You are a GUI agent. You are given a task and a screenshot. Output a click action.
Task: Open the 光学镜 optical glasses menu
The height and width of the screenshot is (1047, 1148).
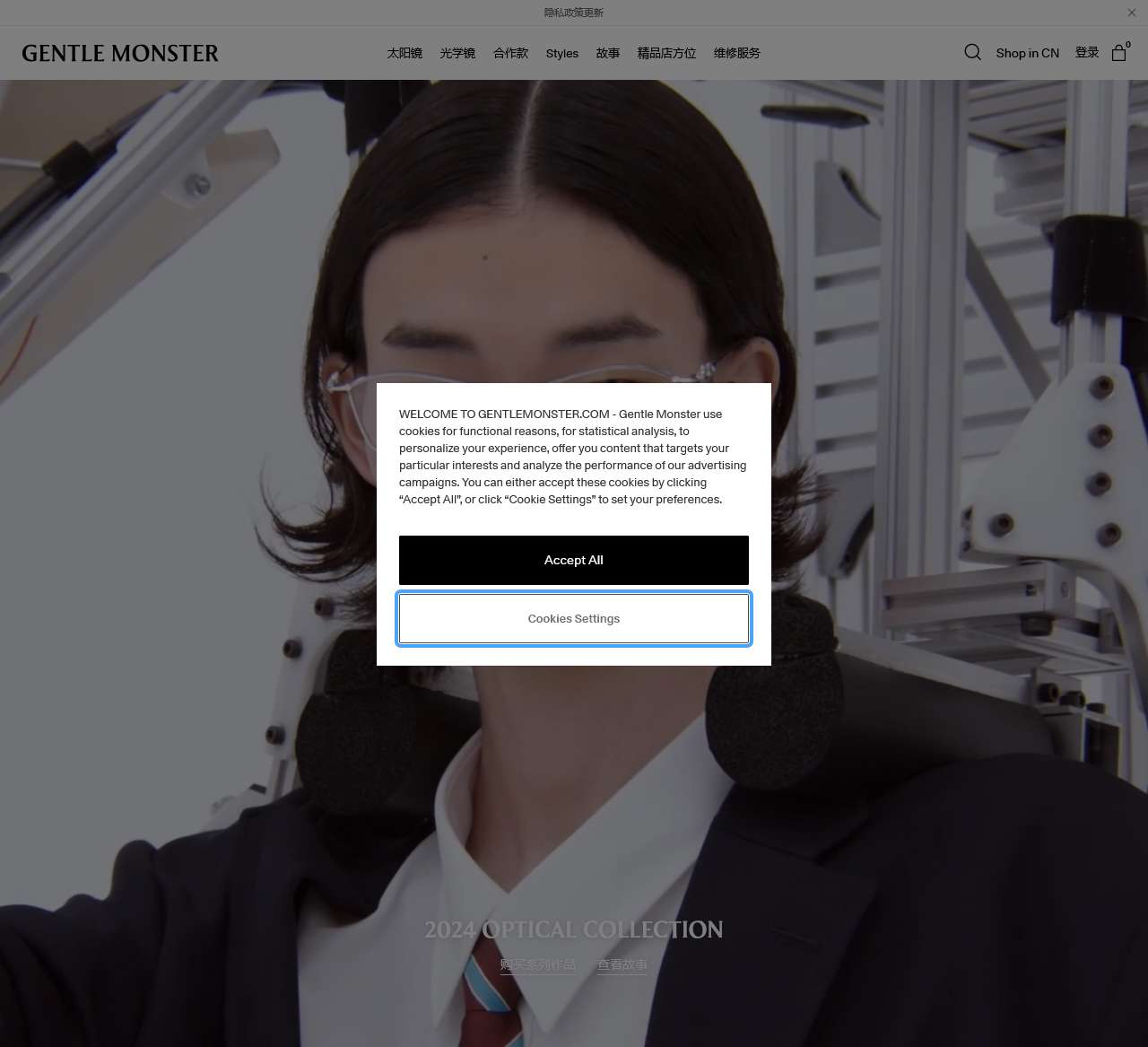(457, 53)
